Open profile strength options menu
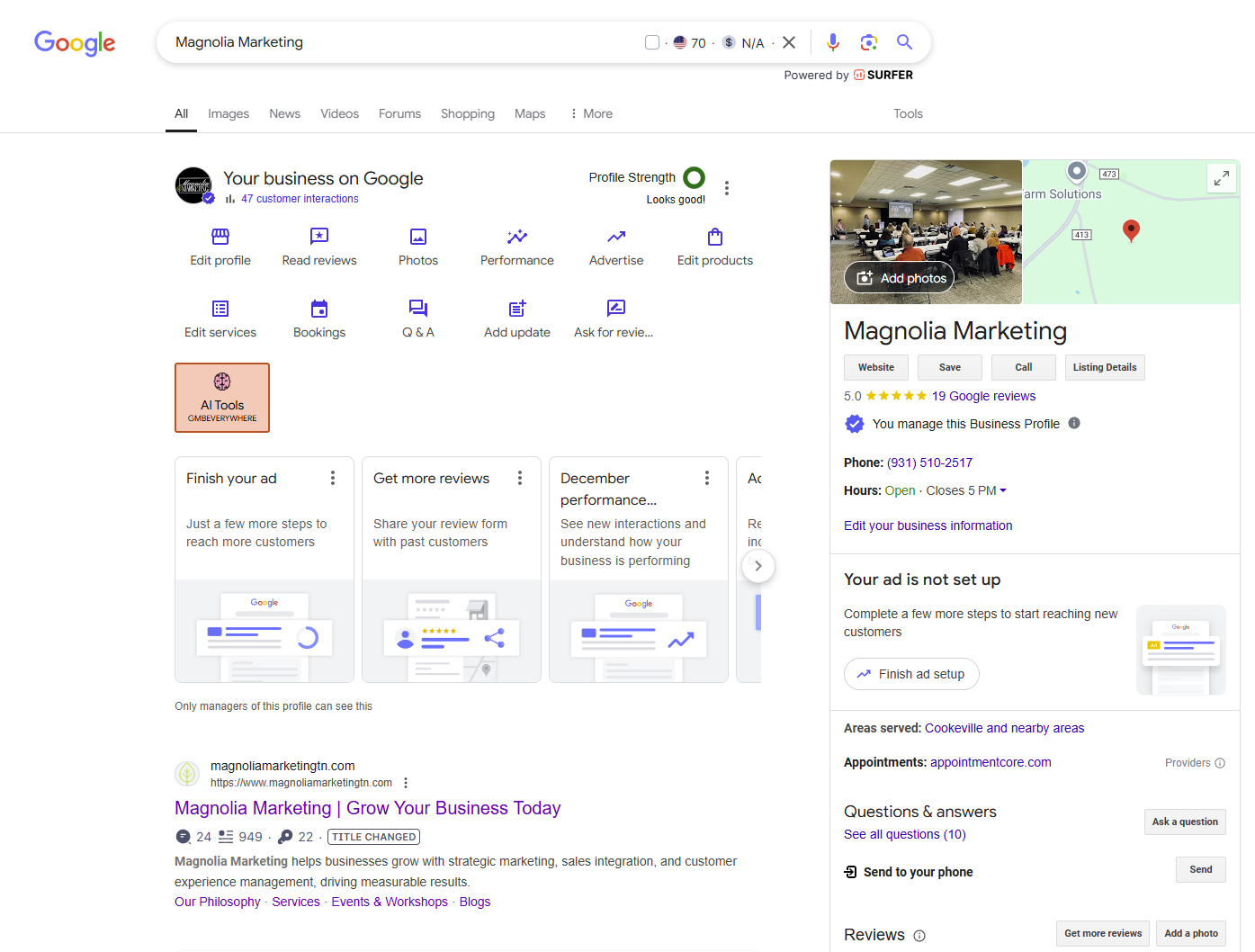This screenshot has width=1255, height=952. (x=727, y=188)
